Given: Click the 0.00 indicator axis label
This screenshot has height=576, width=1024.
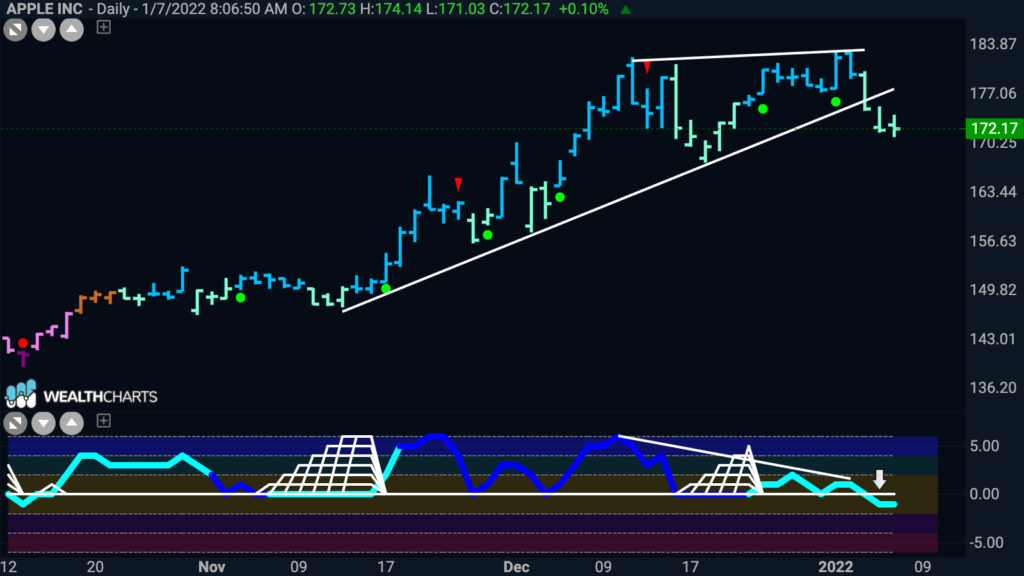Looking at the screenshot, I should tap(985, 494).
